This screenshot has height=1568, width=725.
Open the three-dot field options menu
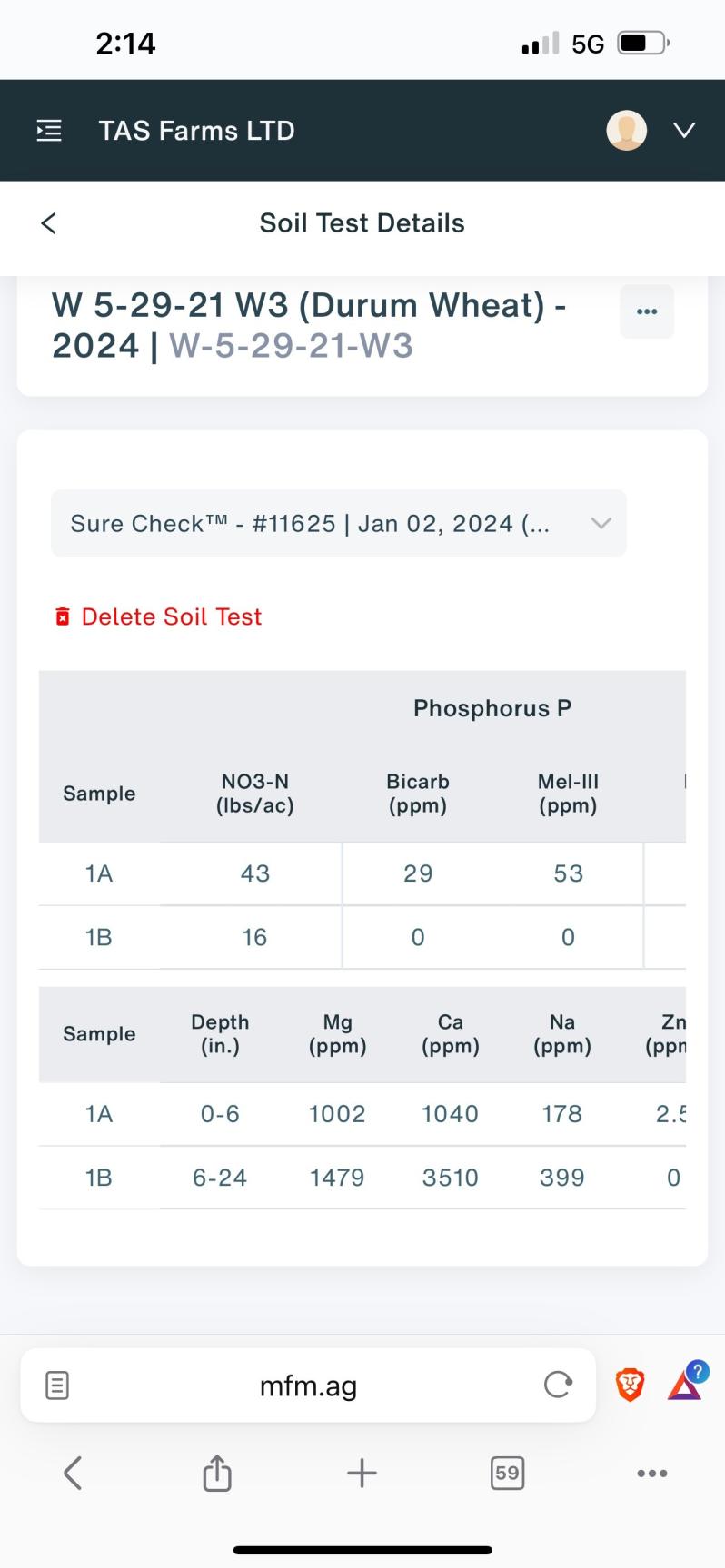pyautogui.click(x=647, y=311)
